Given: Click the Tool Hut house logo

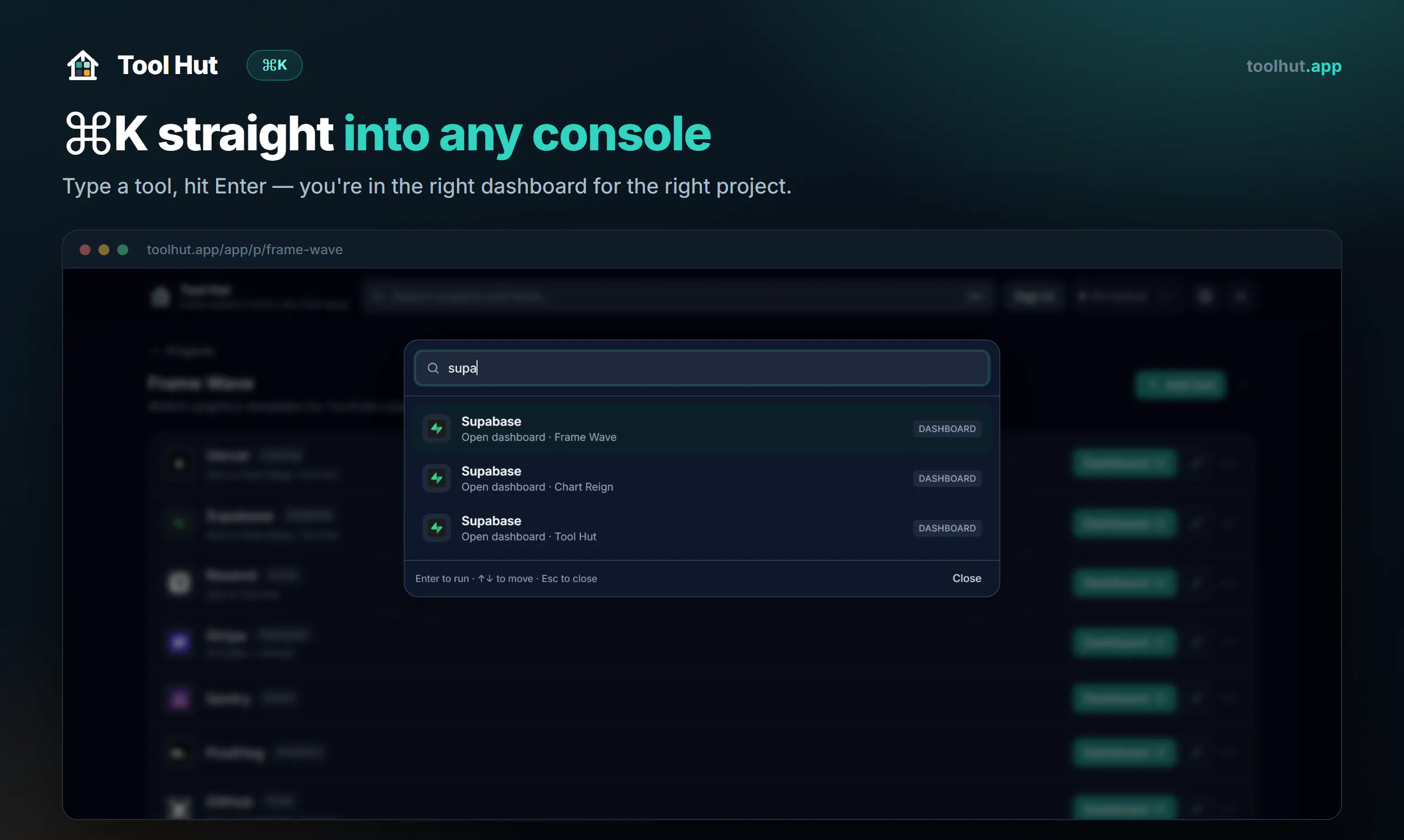Looking at the screenshot, I should point(83,65).
